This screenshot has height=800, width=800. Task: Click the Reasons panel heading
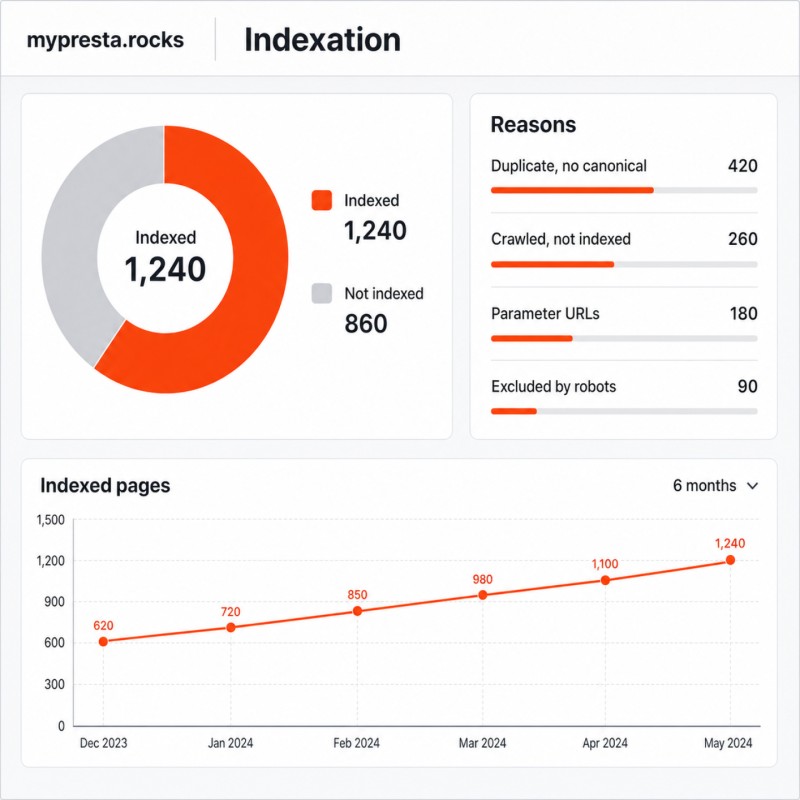click(x=533, y=124)
